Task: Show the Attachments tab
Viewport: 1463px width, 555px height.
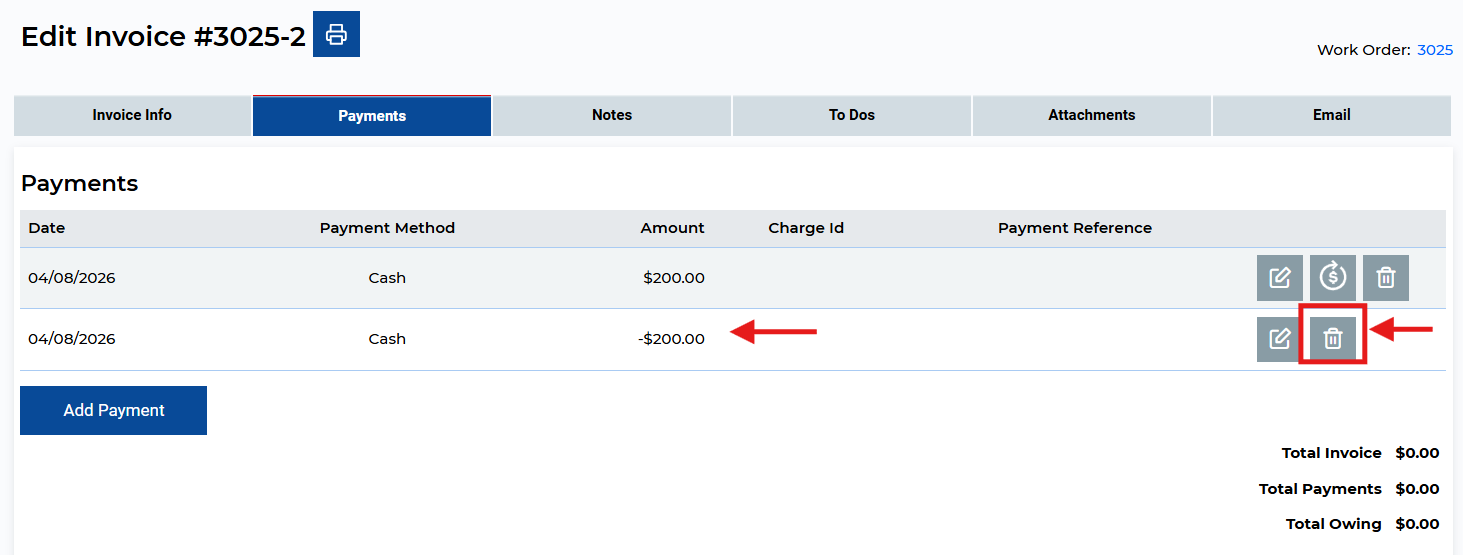Action: click(x=1092, y=116)
